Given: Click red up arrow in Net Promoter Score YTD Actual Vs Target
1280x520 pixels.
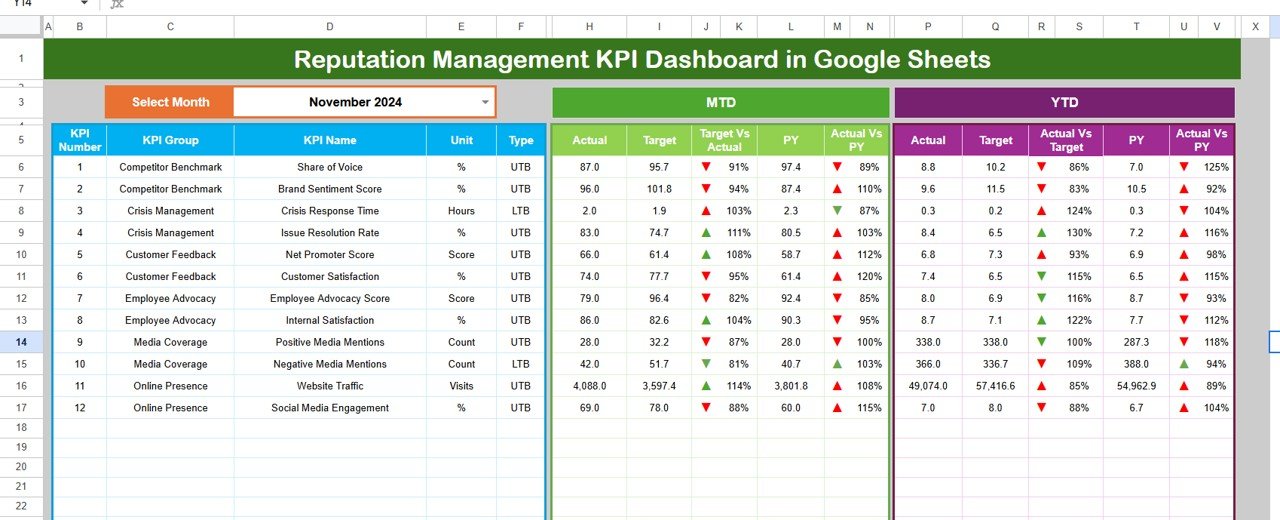Looking at the screenshot, I should pos(1042,255).
